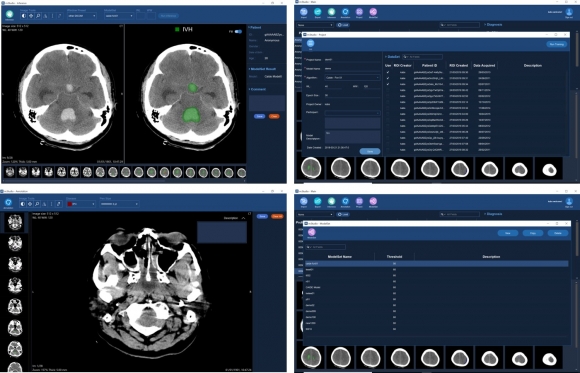Image resolution: width=580 pixels, height=373 pixels.
Task: Click the Threshold column header in ModelSet list
Action: 394,256
